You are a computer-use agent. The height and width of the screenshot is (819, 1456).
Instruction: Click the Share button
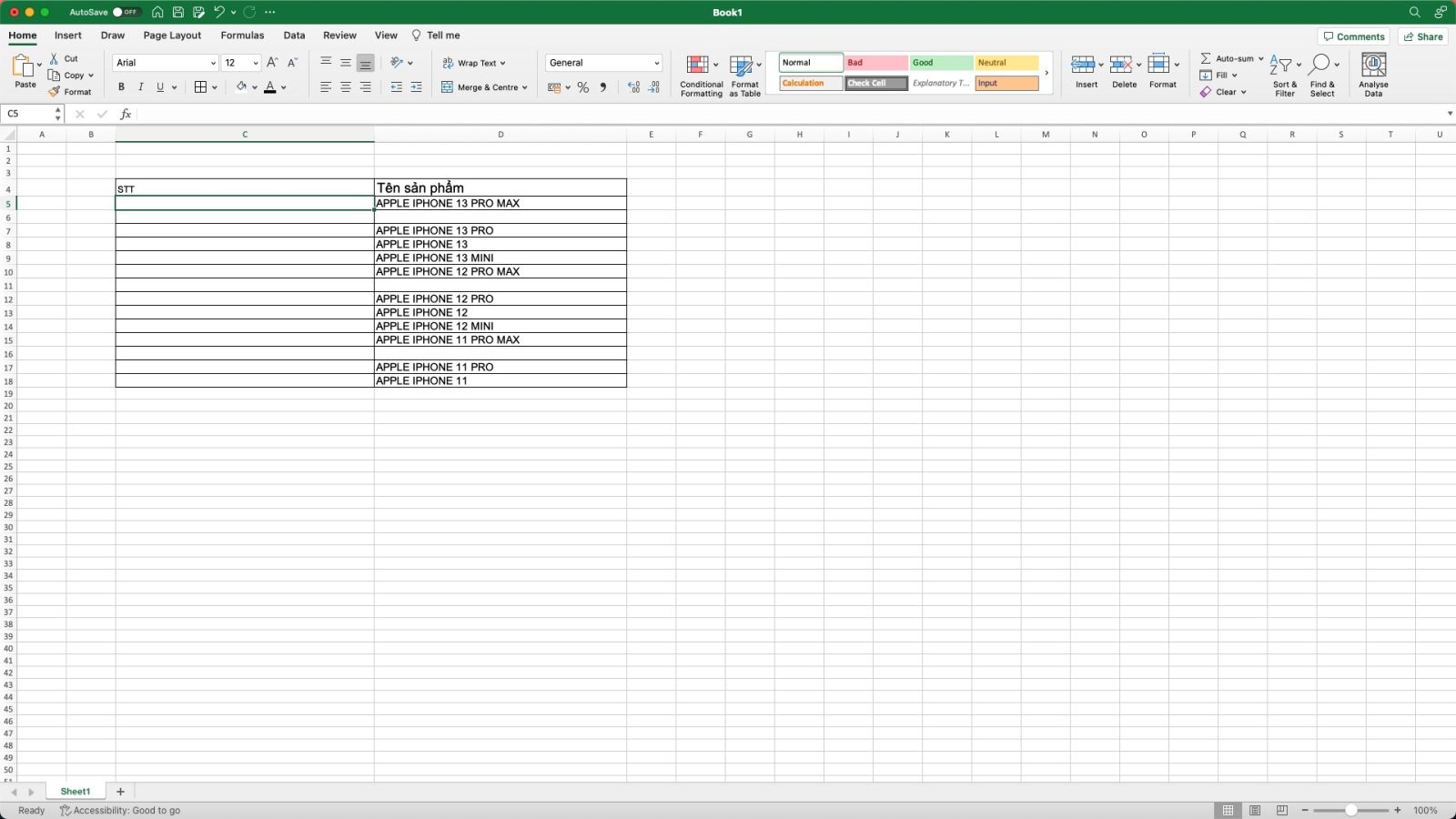(1423, 35)
